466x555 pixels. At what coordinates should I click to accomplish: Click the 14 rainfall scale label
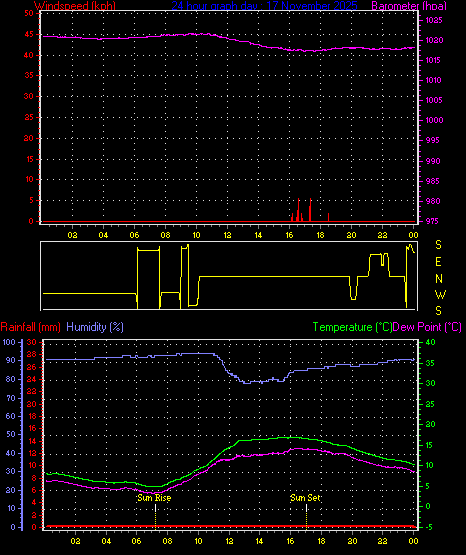[32, 441]
